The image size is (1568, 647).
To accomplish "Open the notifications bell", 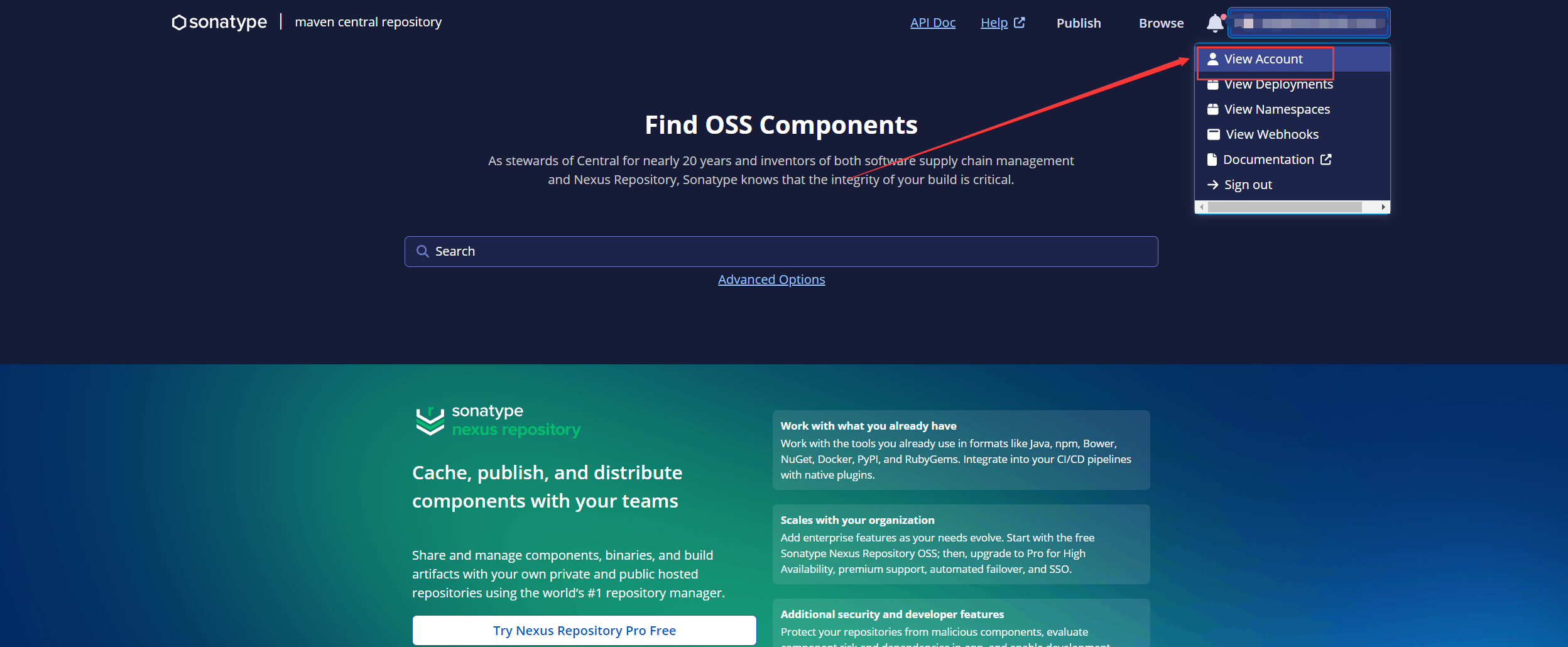I will [x=1216, y=23].
